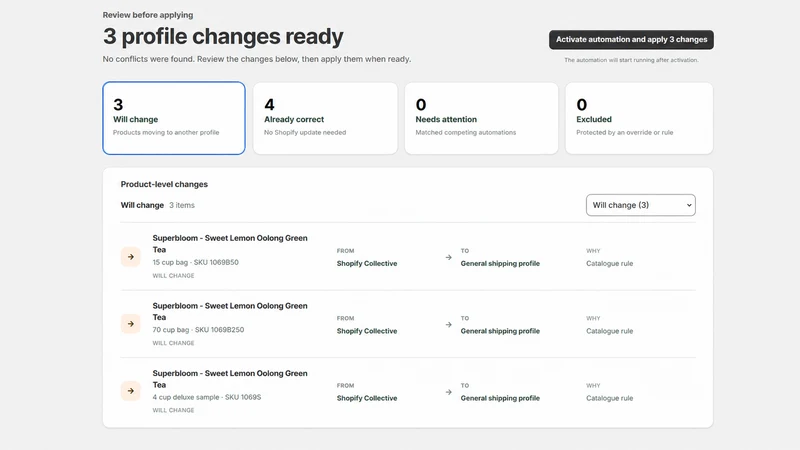
Task: Click 'No conflicts were found' description text
Action: tap(257, 59)
